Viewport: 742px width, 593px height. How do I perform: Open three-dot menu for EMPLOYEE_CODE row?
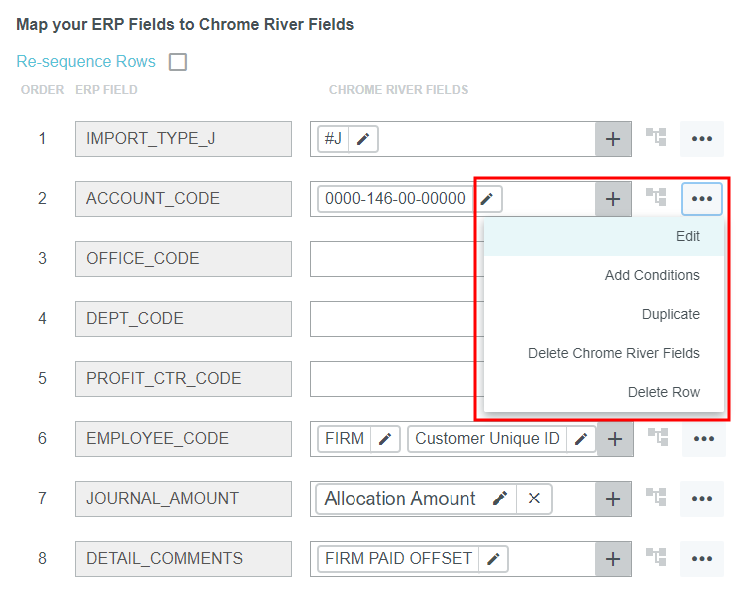(x=702, y=439)
